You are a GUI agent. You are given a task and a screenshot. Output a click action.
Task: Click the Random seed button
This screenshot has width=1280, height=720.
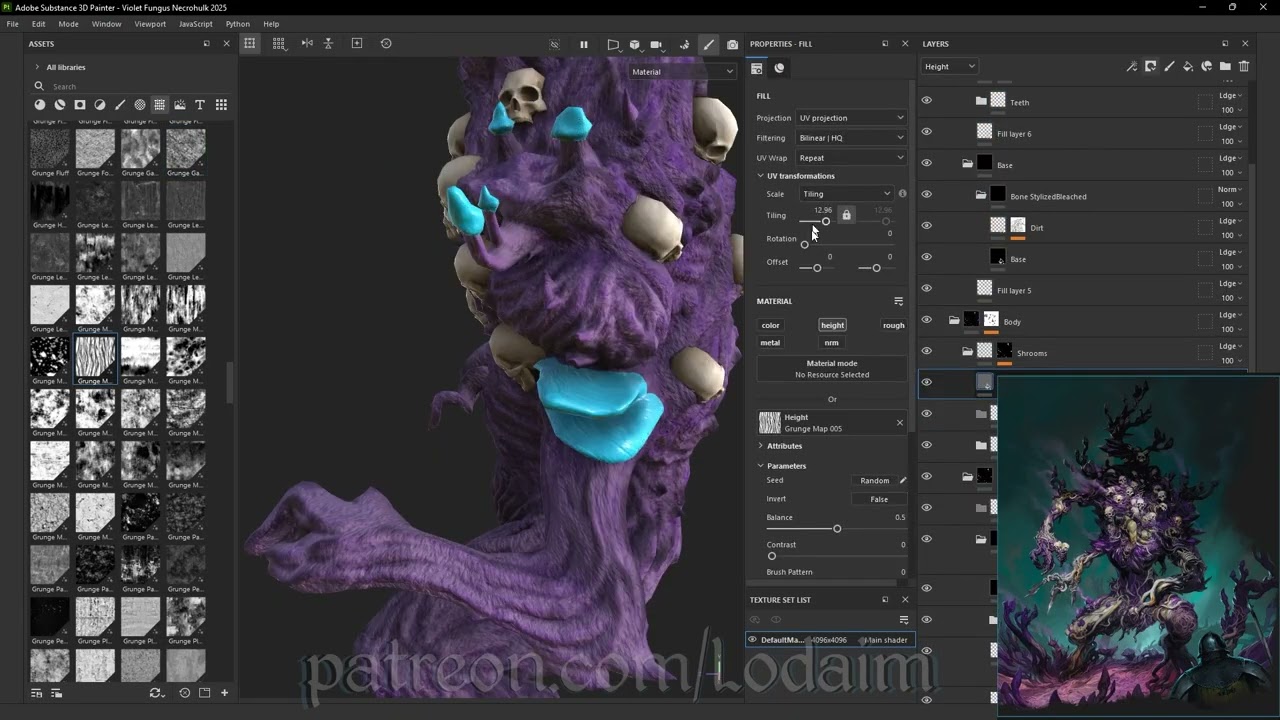point(874,481)
